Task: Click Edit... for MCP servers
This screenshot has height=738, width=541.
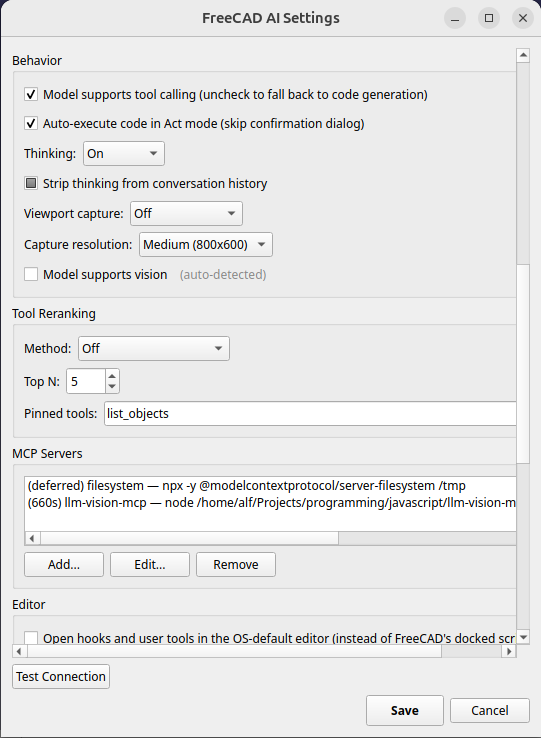Action: click(x=150, y=564)
